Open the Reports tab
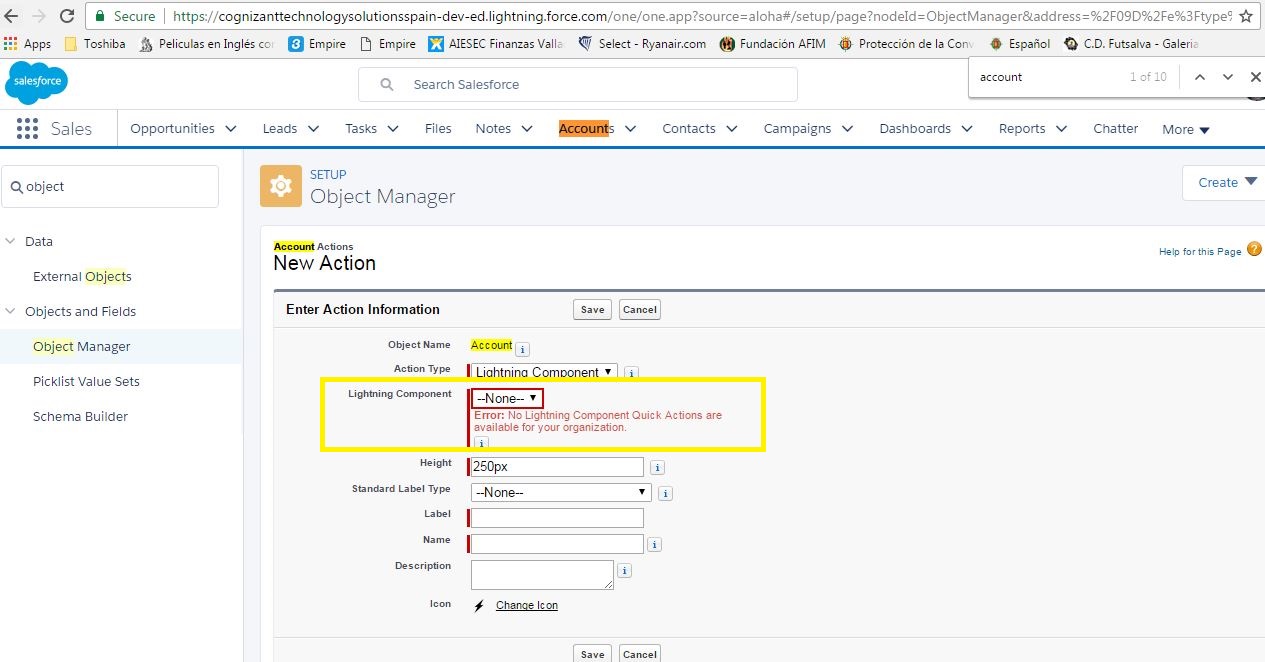 (1022, 129)
